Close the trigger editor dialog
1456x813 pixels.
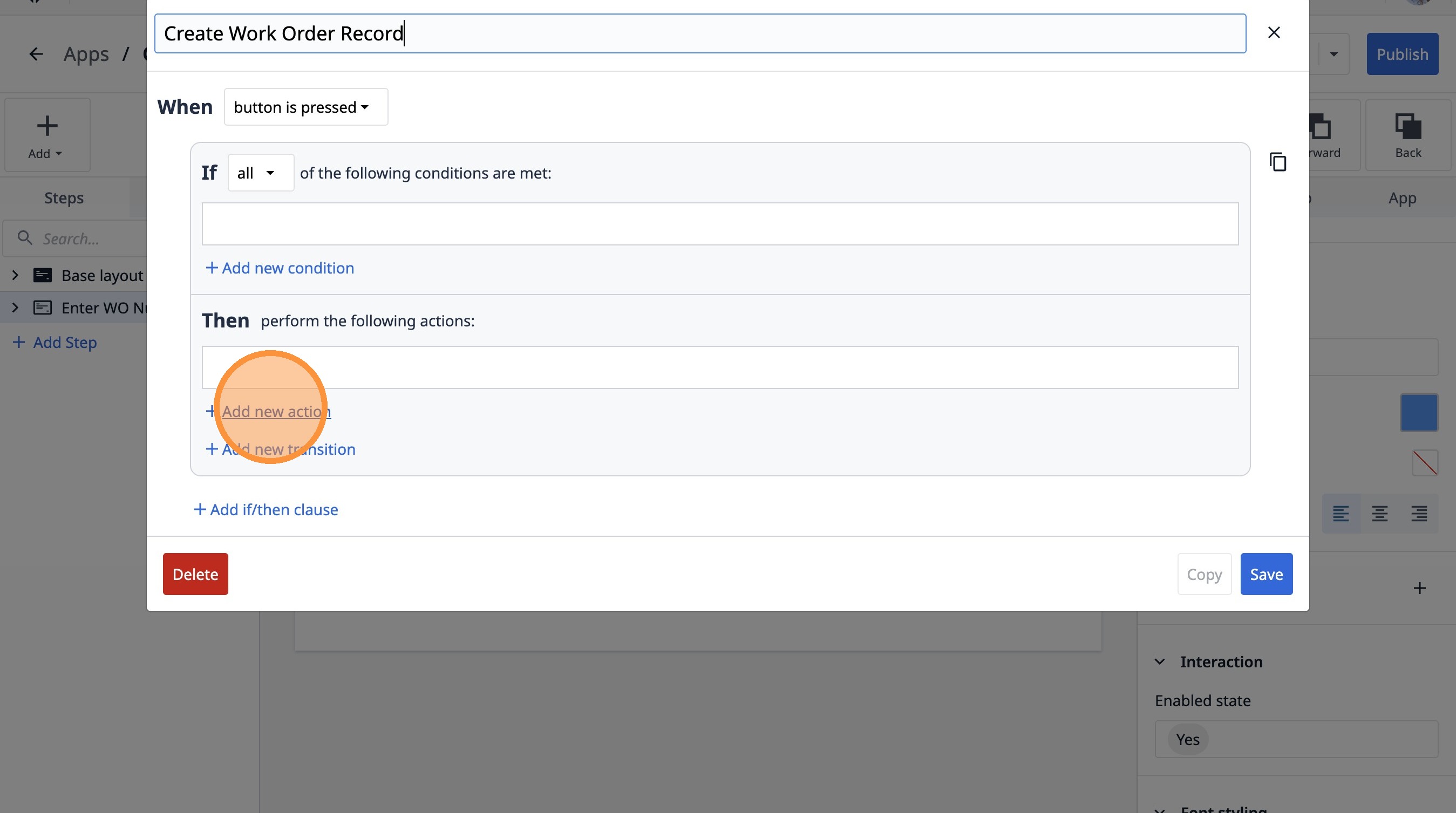click(x=1274, y=33)
